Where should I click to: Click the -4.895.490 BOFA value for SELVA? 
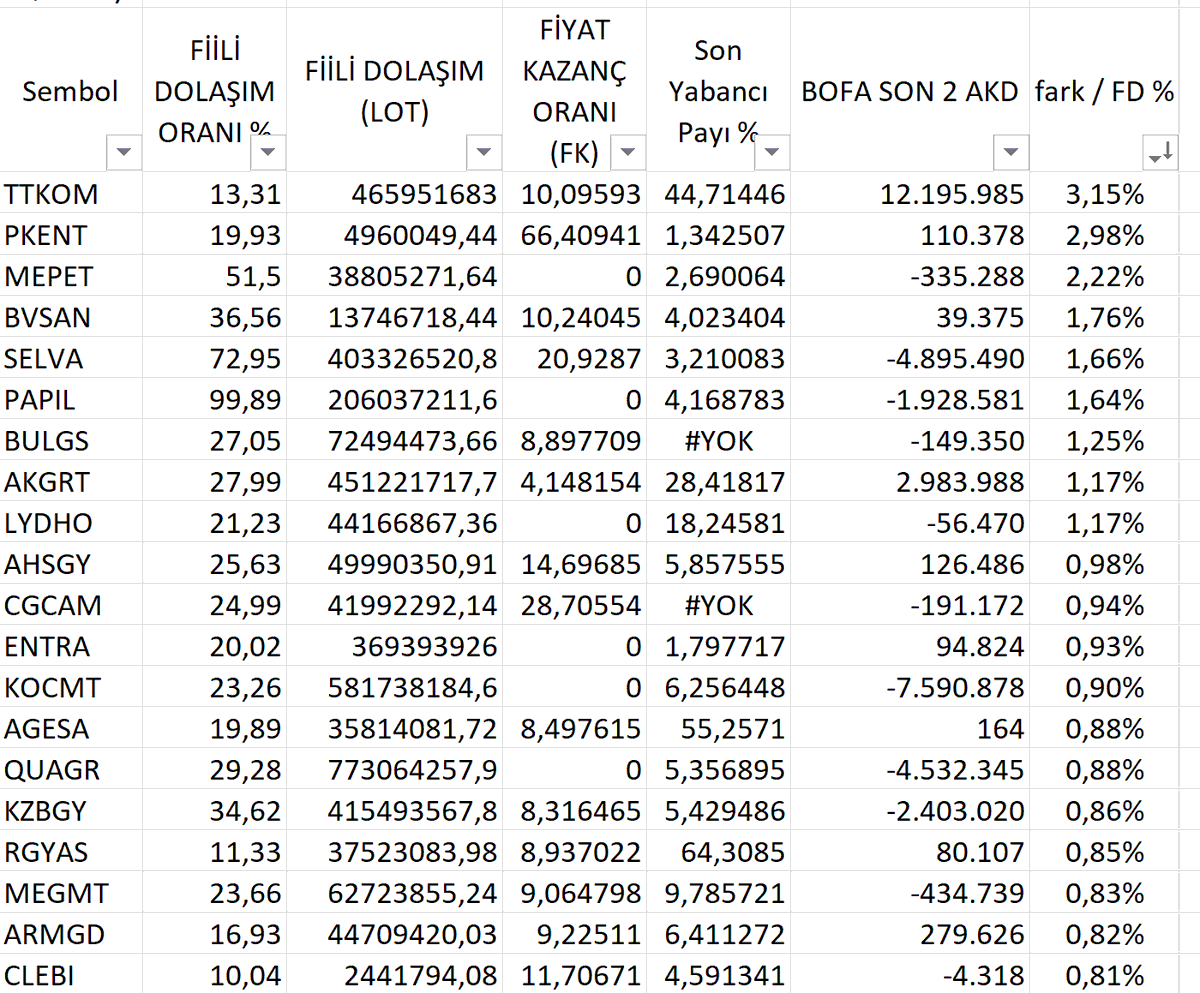point(954,358)
